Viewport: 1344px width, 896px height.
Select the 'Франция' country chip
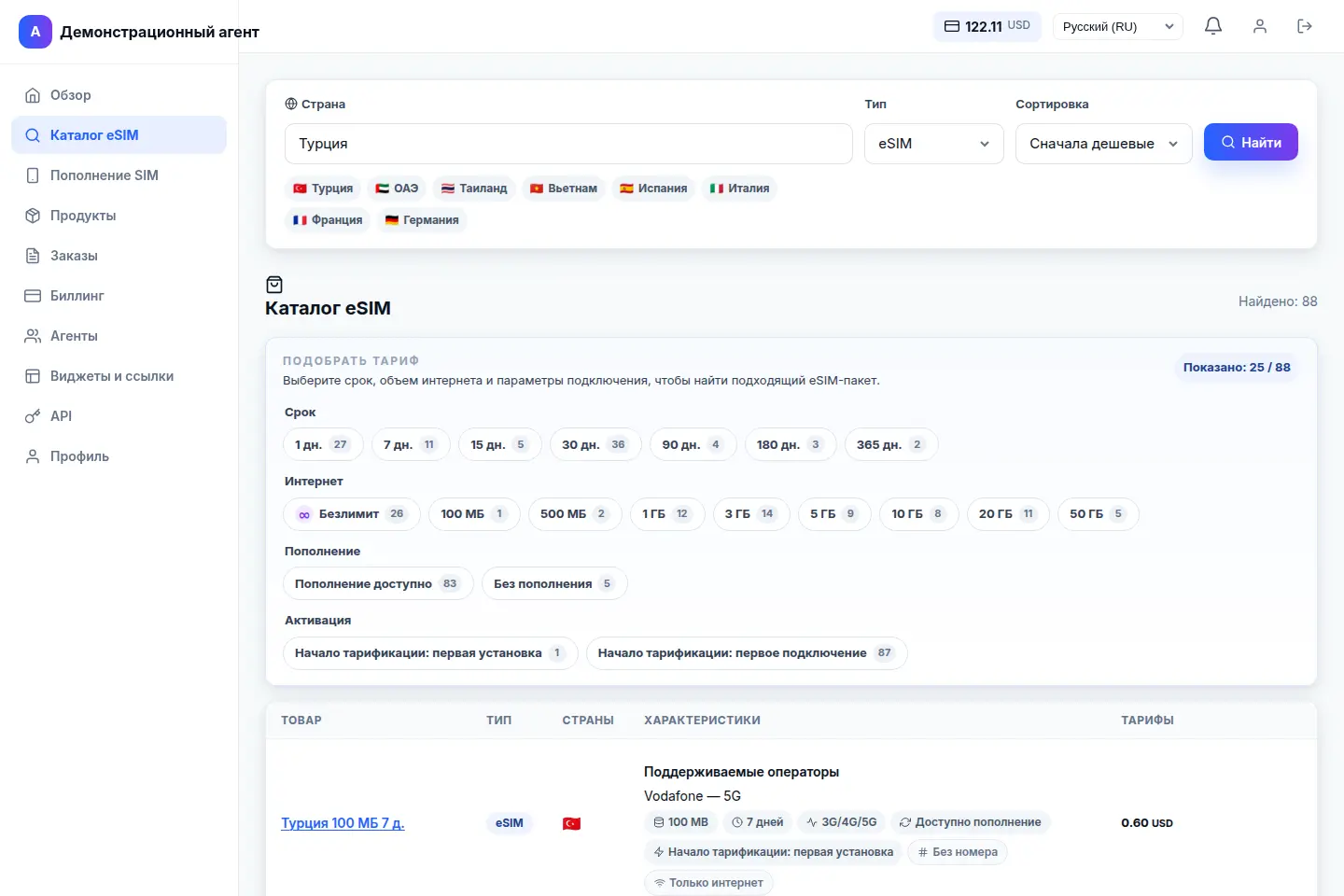(x=328, y=220)
